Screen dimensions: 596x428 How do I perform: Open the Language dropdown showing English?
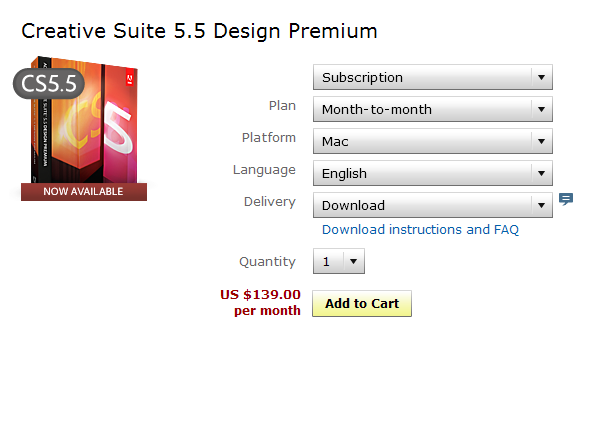click(x=433, y=173)
